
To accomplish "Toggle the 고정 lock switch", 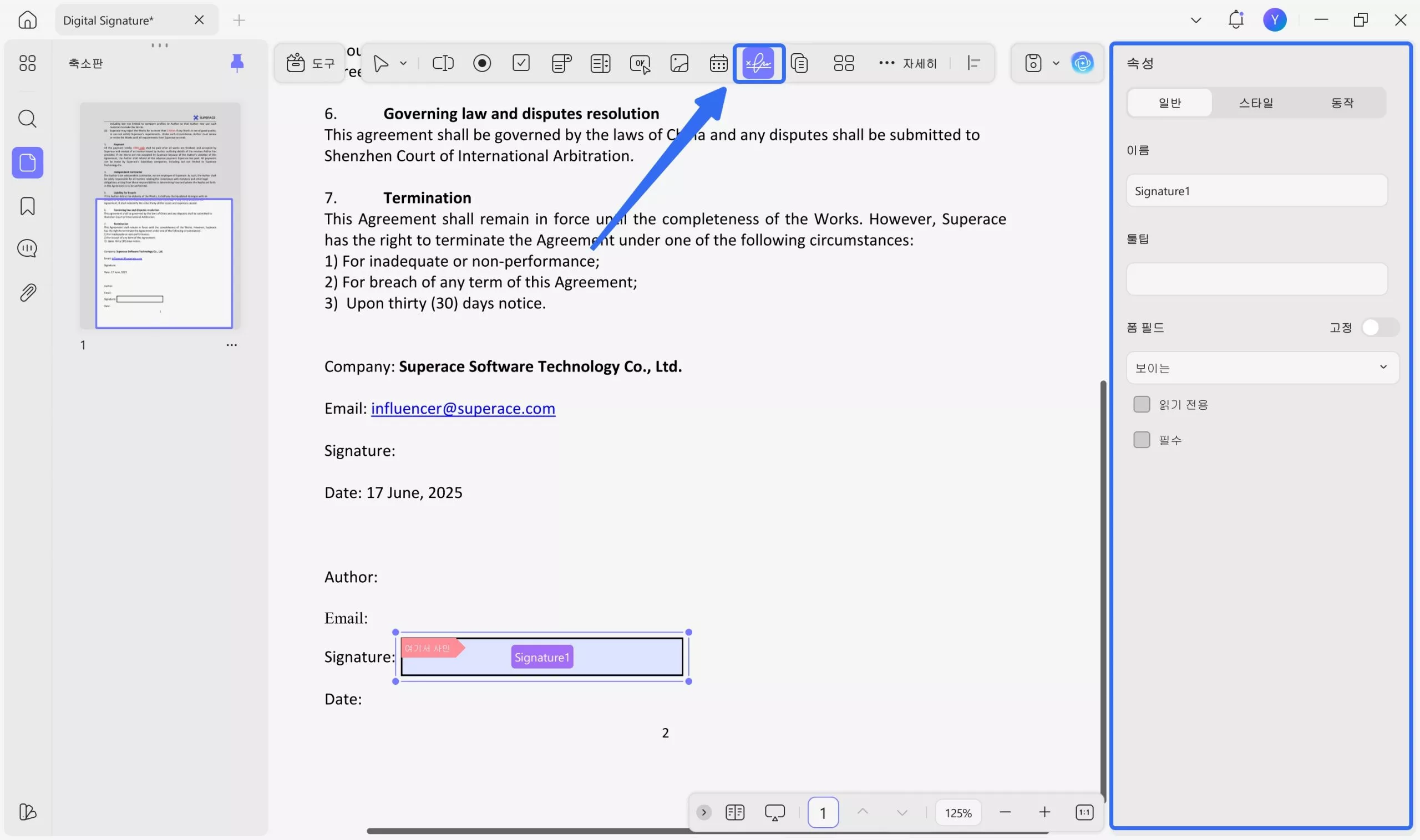I will click(1380, 327).
